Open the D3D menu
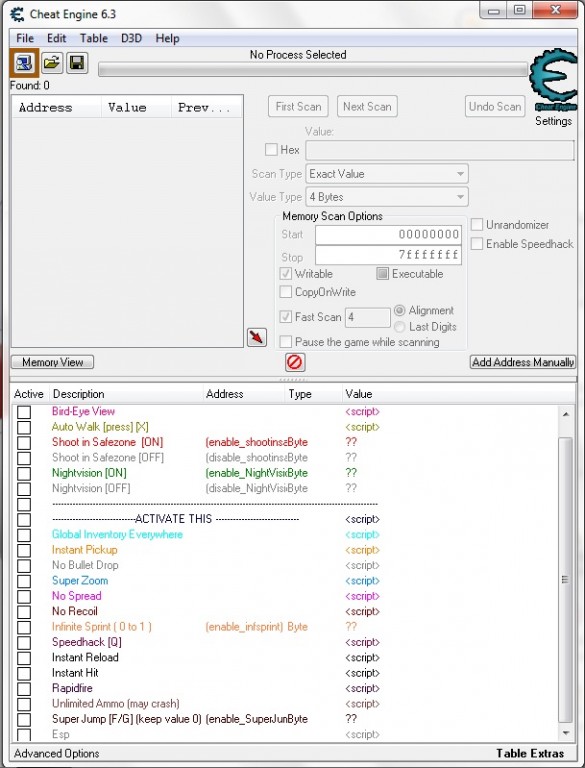This screenshot has height=768, width=585. click(131, 38)
